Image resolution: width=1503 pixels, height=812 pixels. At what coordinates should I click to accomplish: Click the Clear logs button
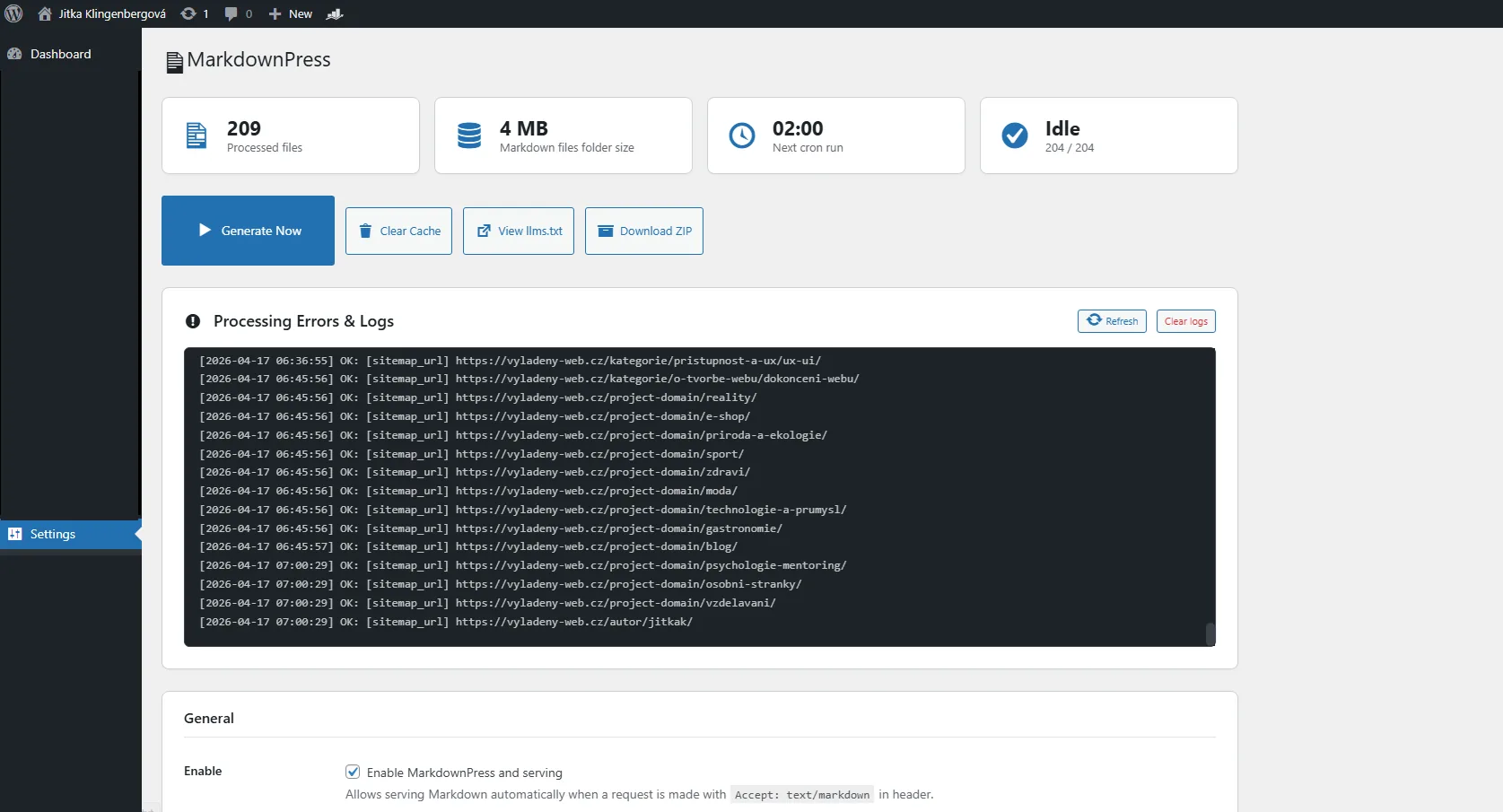click(1186, 321)
